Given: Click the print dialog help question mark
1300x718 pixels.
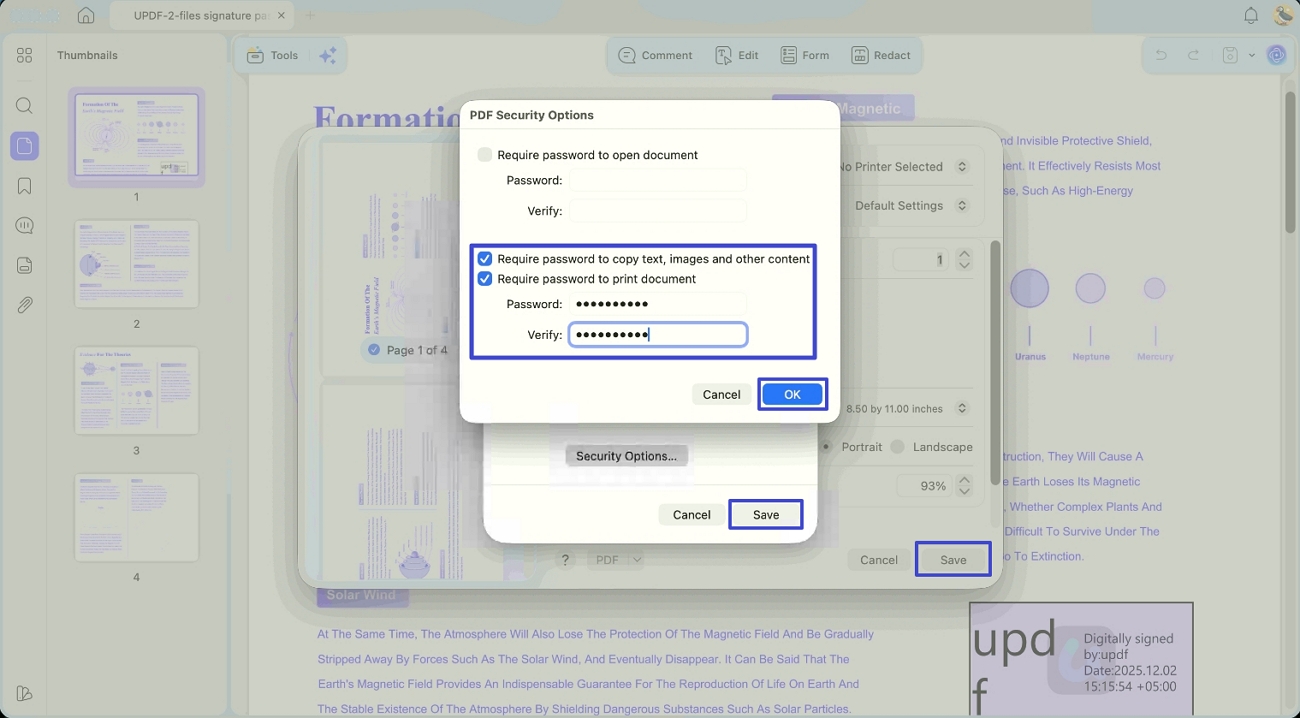Looking at the screenshot, I should 566,560.
